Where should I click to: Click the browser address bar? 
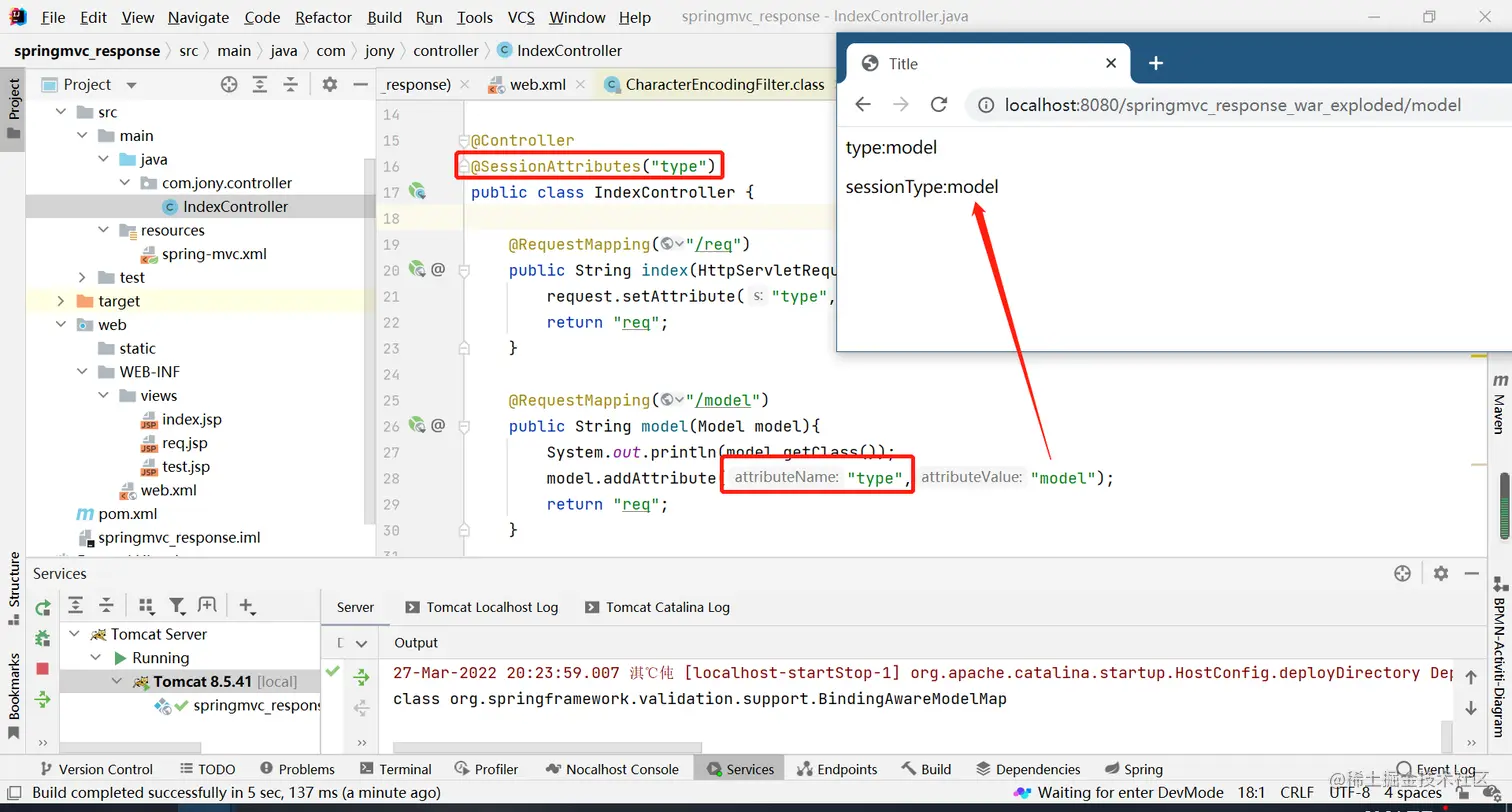click(x=1238, y=105)
